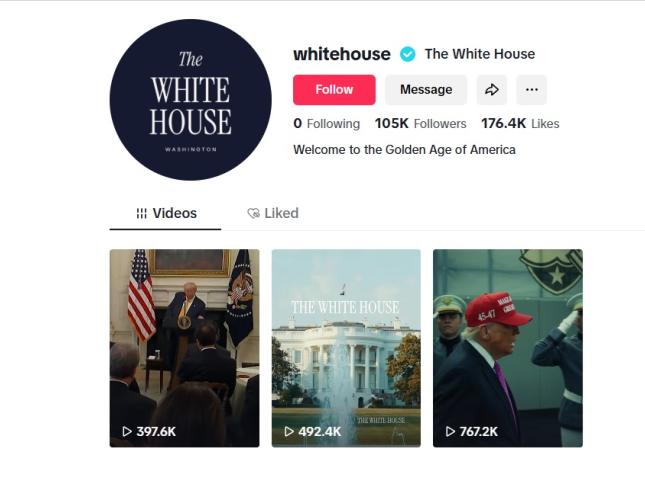Open The White House profile picture

(x=190, y=100)
